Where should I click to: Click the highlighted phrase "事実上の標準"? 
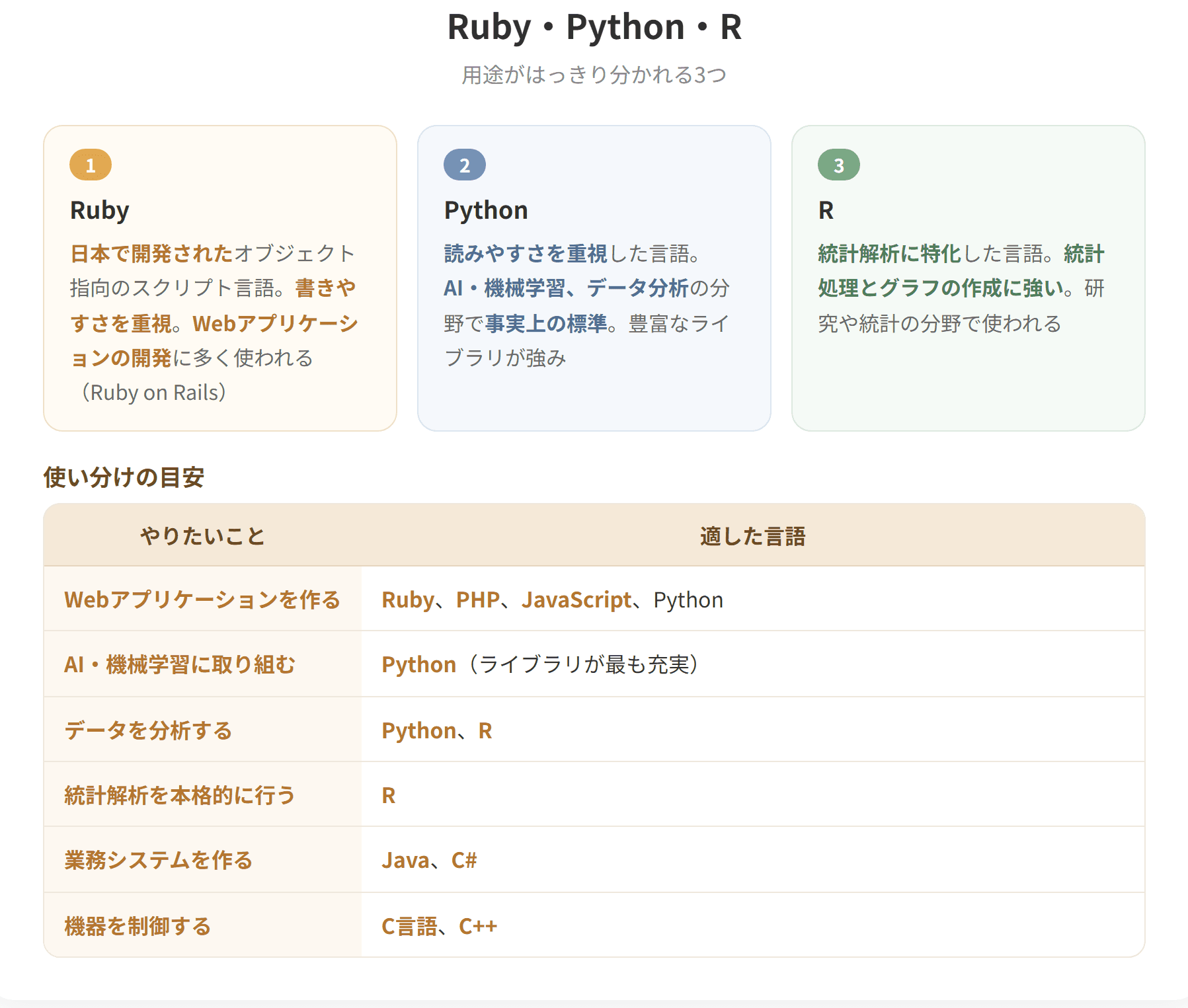[x=546, y=323]
